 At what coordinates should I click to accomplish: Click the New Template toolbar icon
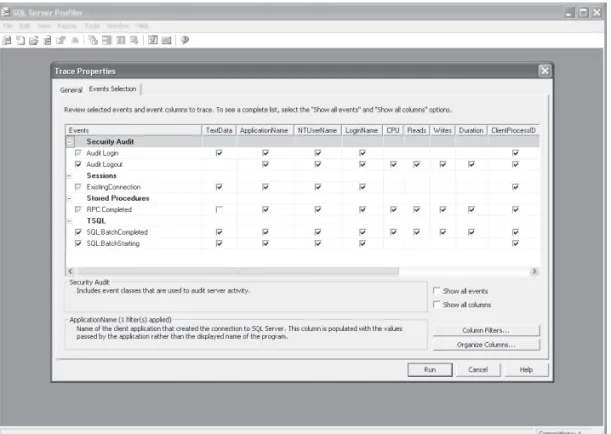20,40
